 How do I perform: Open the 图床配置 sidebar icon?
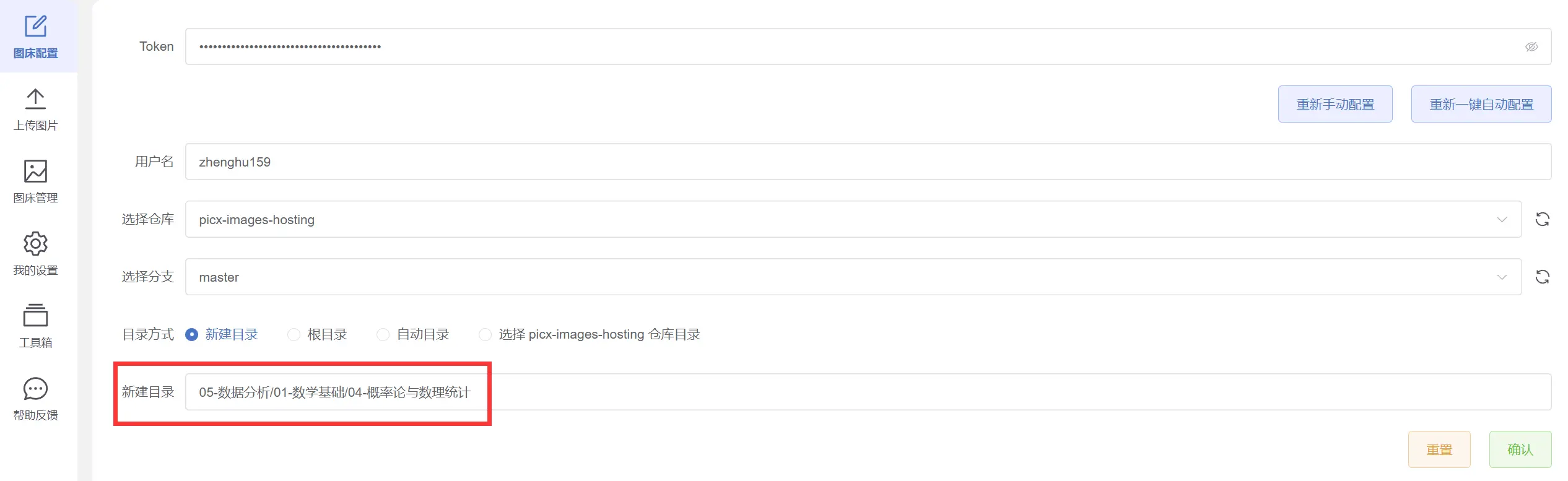[x=35, y=27]
